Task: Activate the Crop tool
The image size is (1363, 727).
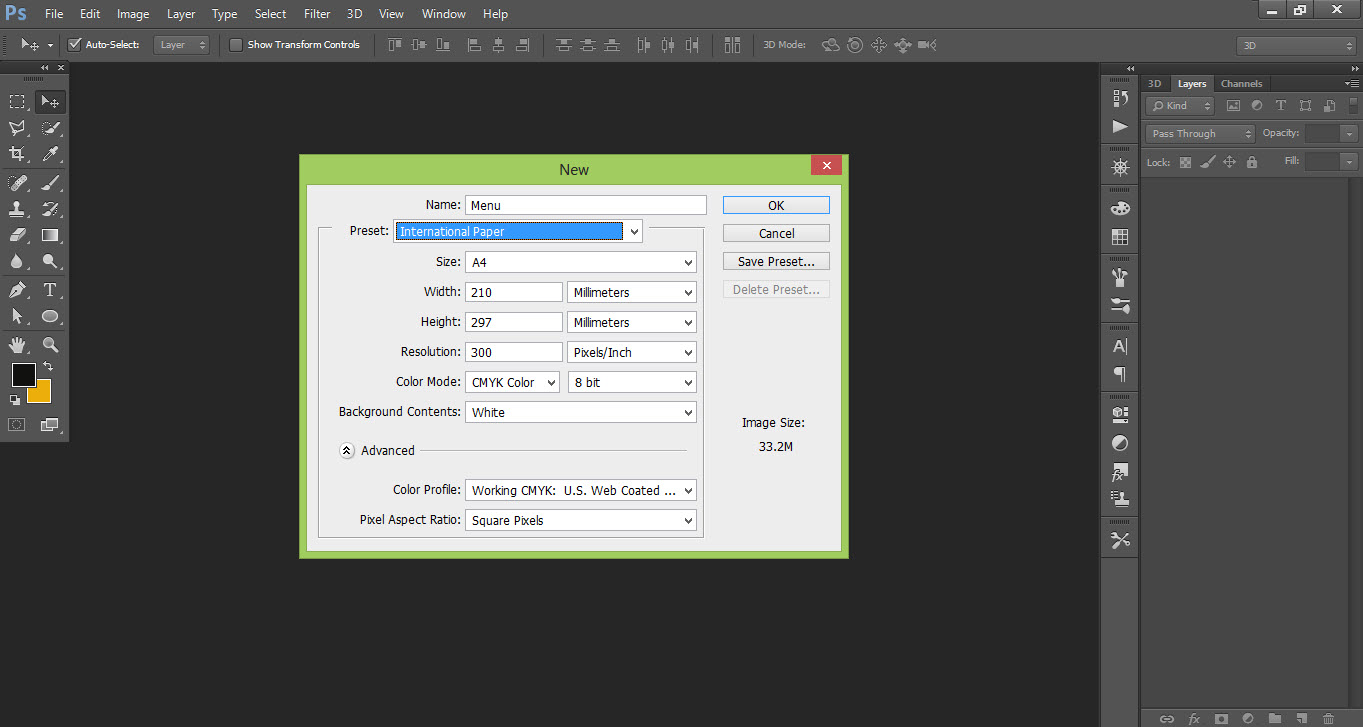Action: (x=16, y=154)
